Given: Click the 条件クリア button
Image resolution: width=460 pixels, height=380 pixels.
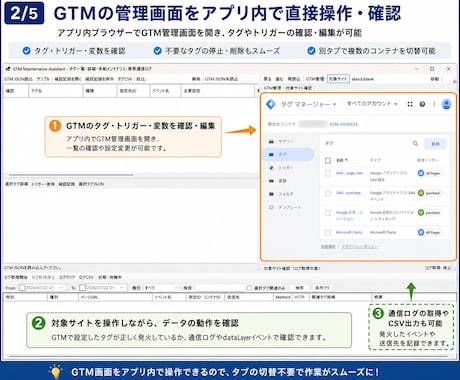Looking at the screenshot, I should tap(322, 288).
